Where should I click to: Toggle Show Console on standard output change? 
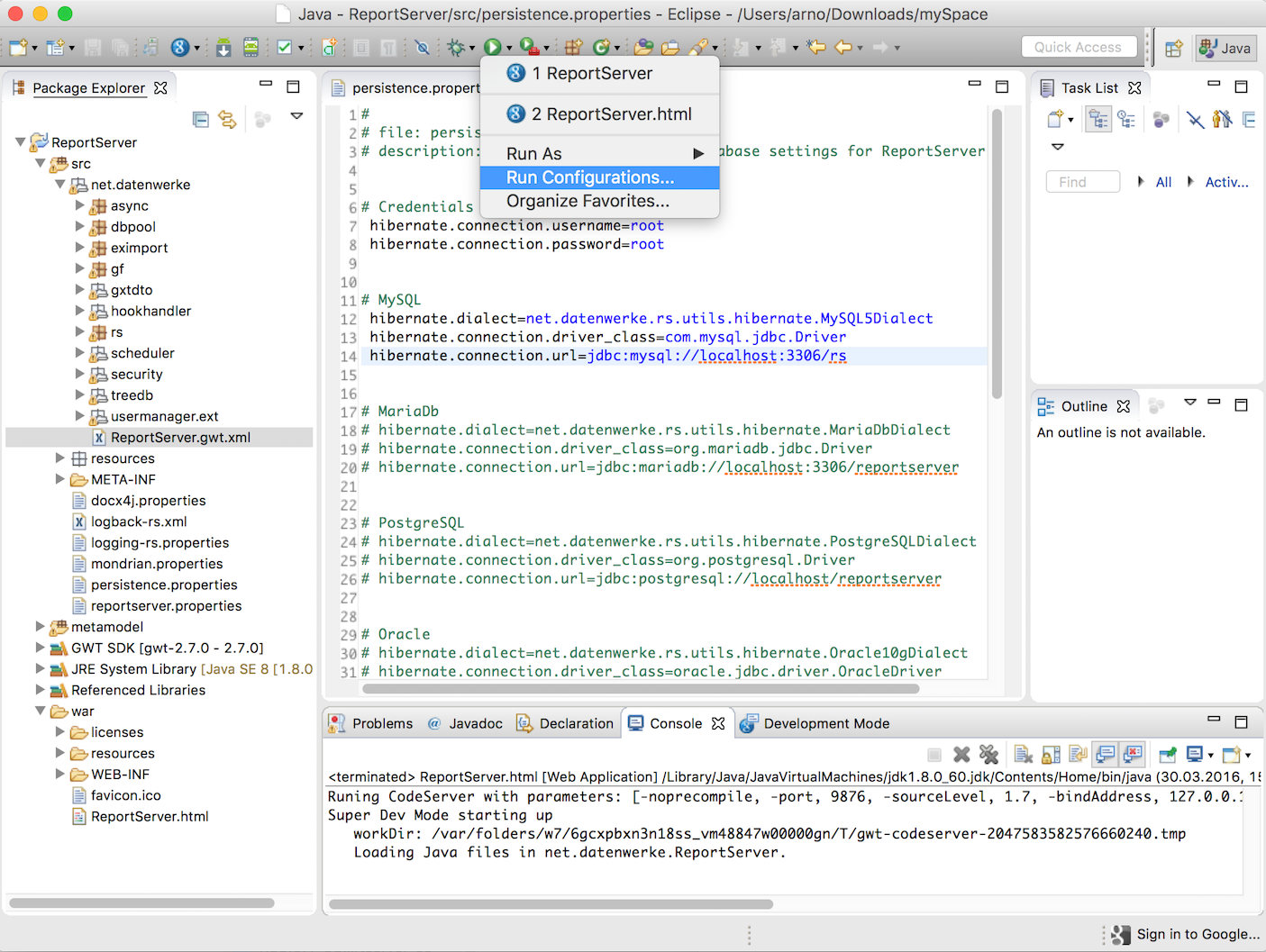(x=1106, y=755)
